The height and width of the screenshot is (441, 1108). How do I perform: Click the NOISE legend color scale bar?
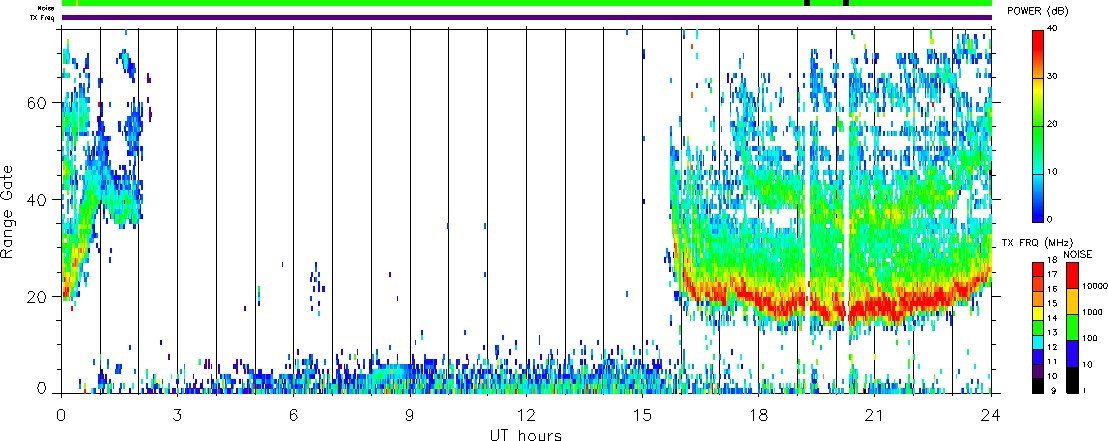pyautogui.click(x=1072, y=327)
